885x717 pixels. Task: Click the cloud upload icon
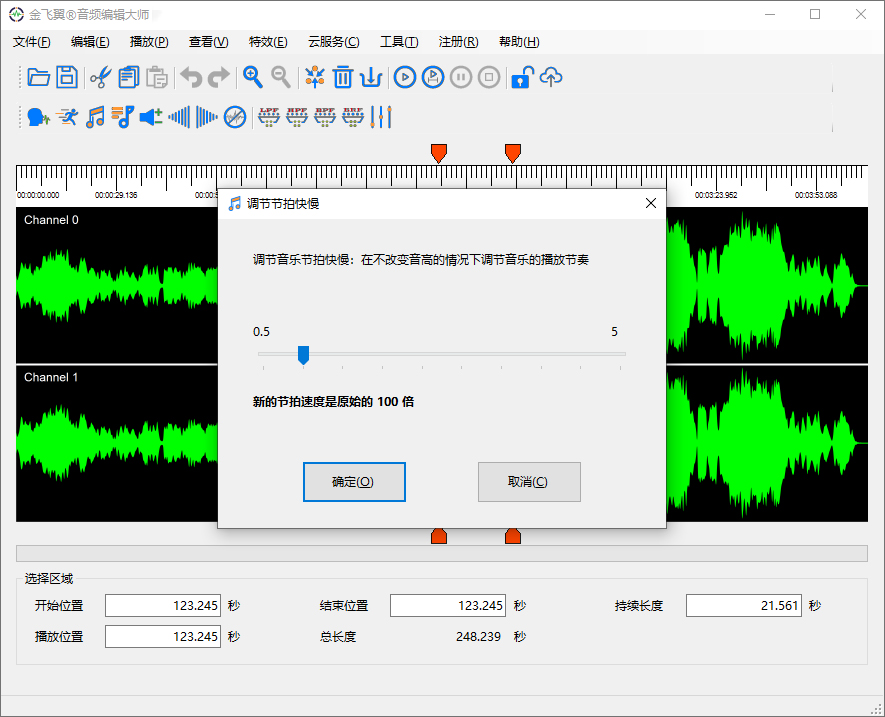pyautogui.click(x=551, y=77)
